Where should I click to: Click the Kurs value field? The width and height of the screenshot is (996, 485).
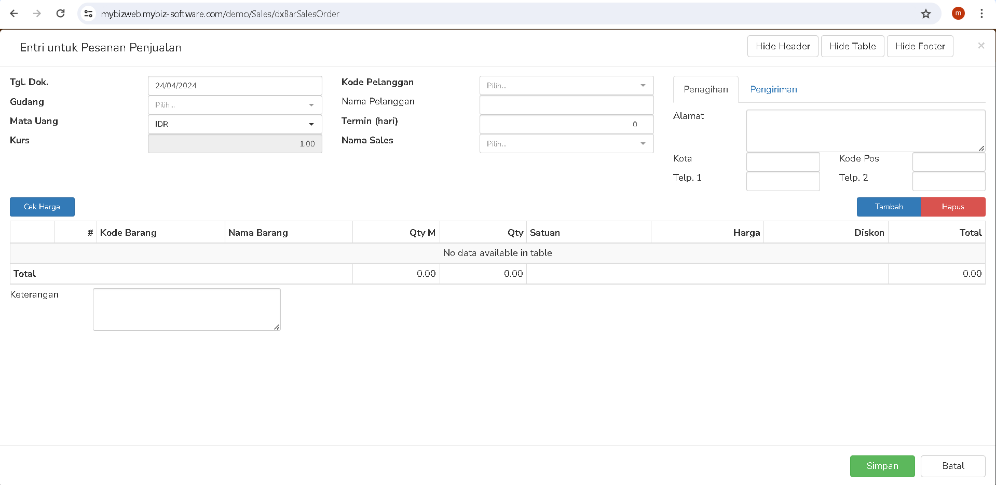pyautogui.click(x=235, y=143)
